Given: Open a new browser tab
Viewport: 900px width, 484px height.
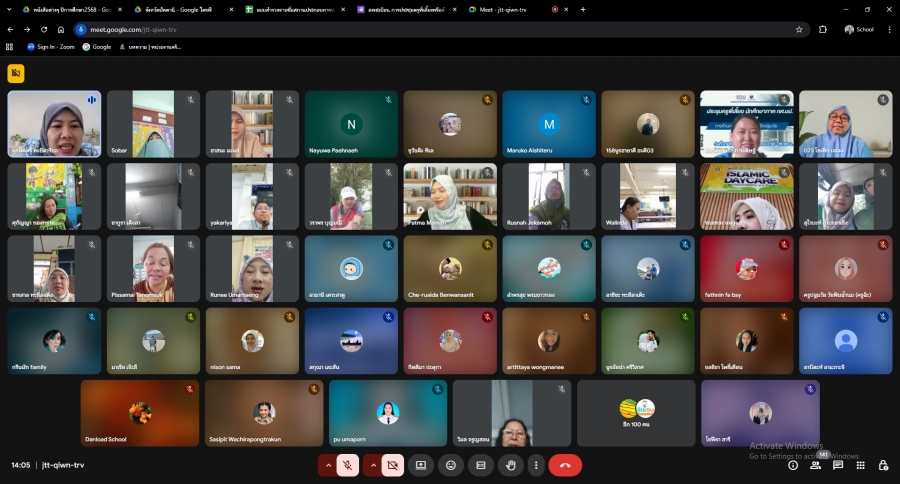Looking at the screenshot, I should [x=583, y=9].
